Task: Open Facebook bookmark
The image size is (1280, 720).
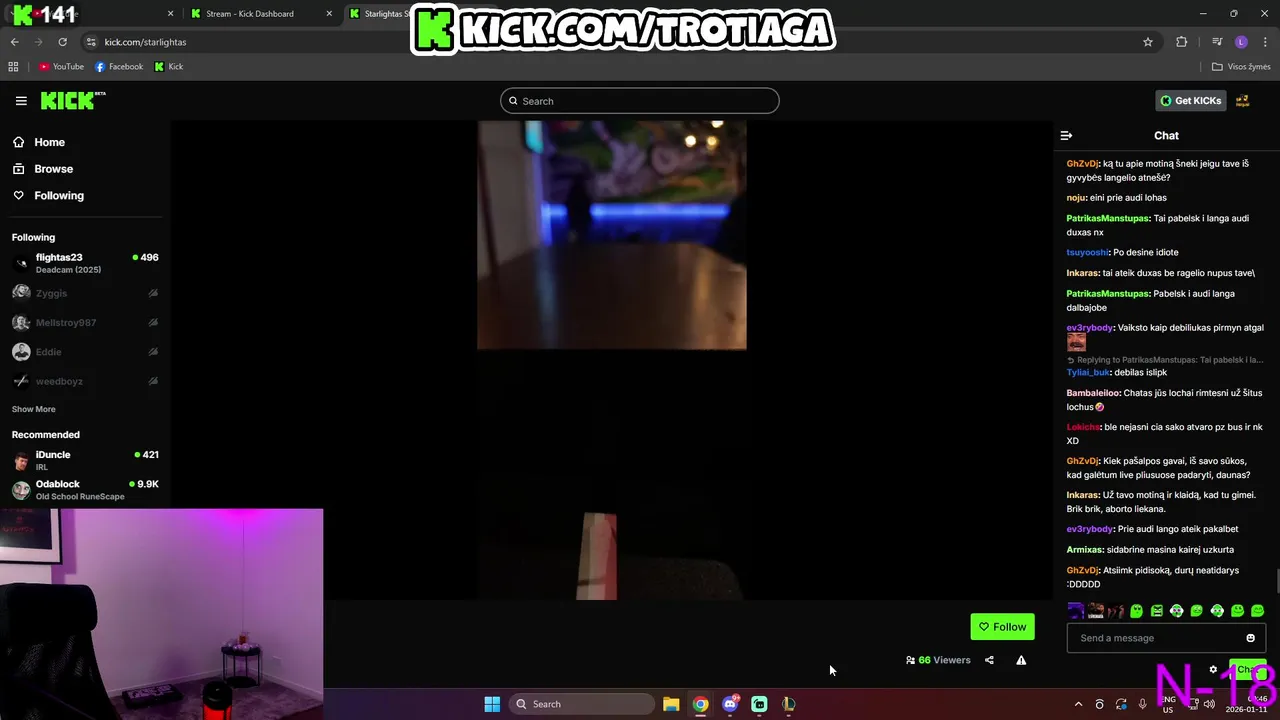Action: click(119, 67)
